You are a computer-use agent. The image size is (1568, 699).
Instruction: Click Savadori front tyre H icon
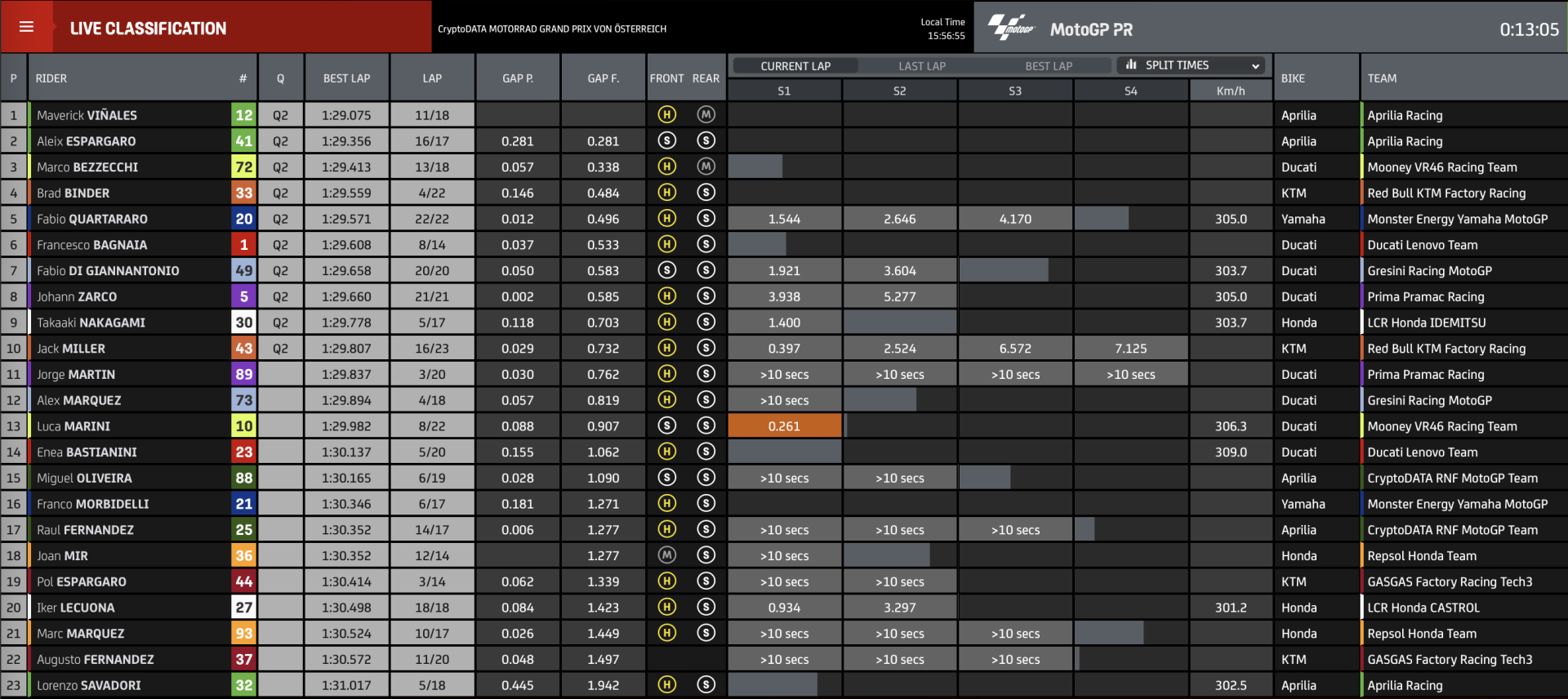pos(666,685)
